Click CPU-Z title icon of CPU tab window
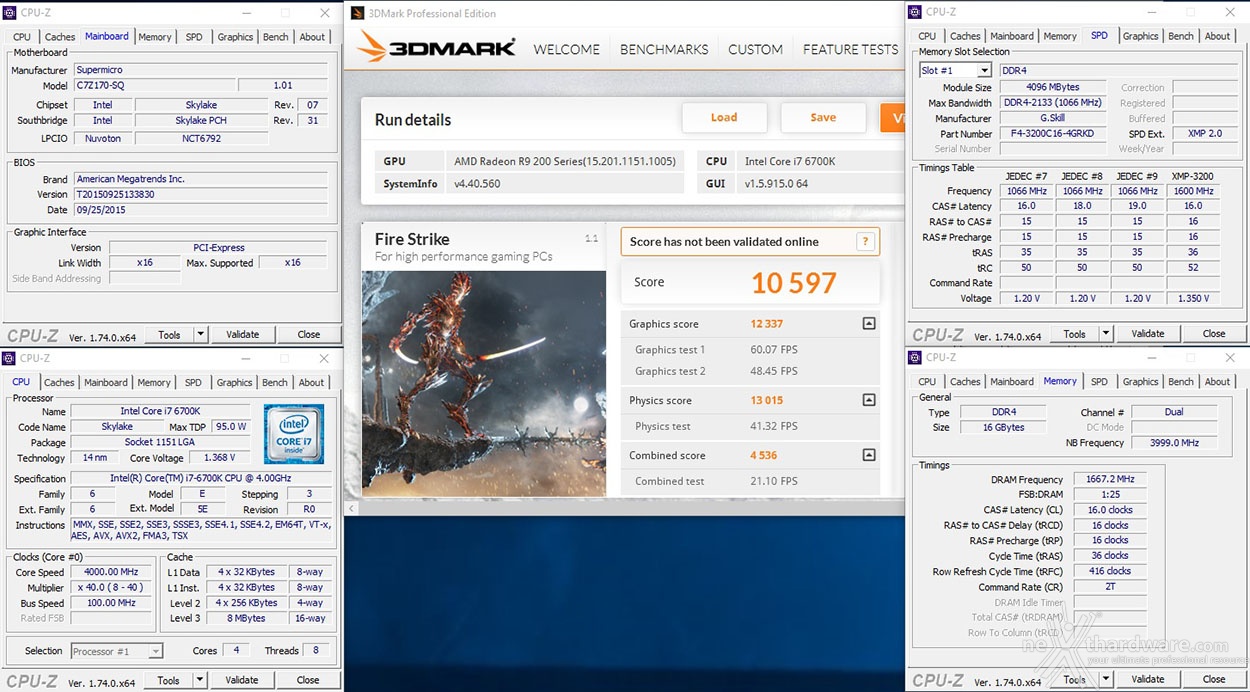 10,358
